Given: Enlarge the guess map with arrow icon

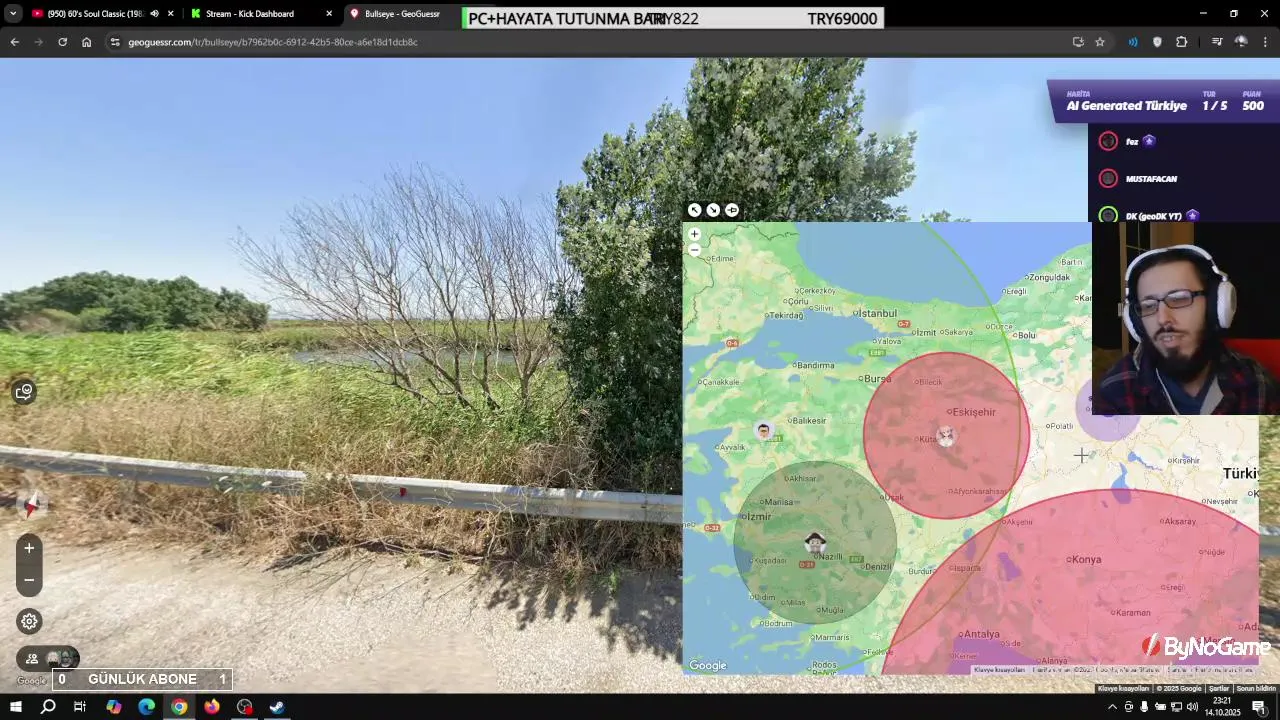Looking at the screenshot, I should tap(695, 210).
